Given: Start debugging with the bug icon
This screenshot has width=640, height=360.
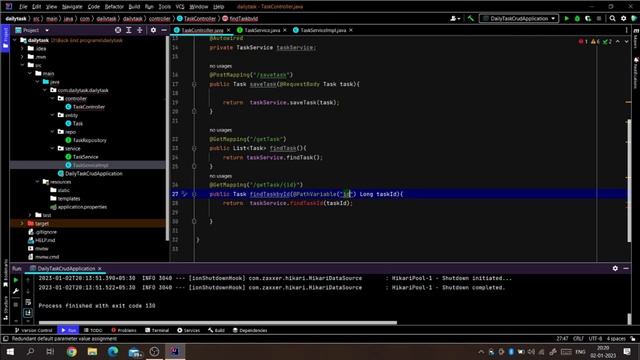Looking at the screenshot, I should click(x=577, y=18).
